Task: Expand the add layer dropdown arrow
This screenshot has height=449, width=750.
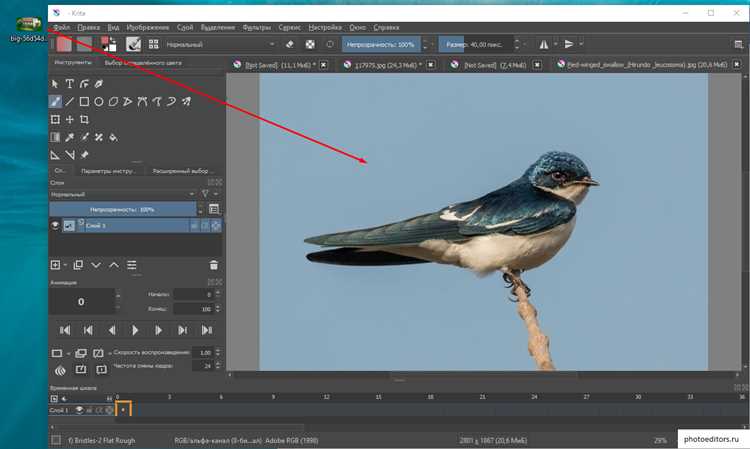Action: [x=65, y=265]
